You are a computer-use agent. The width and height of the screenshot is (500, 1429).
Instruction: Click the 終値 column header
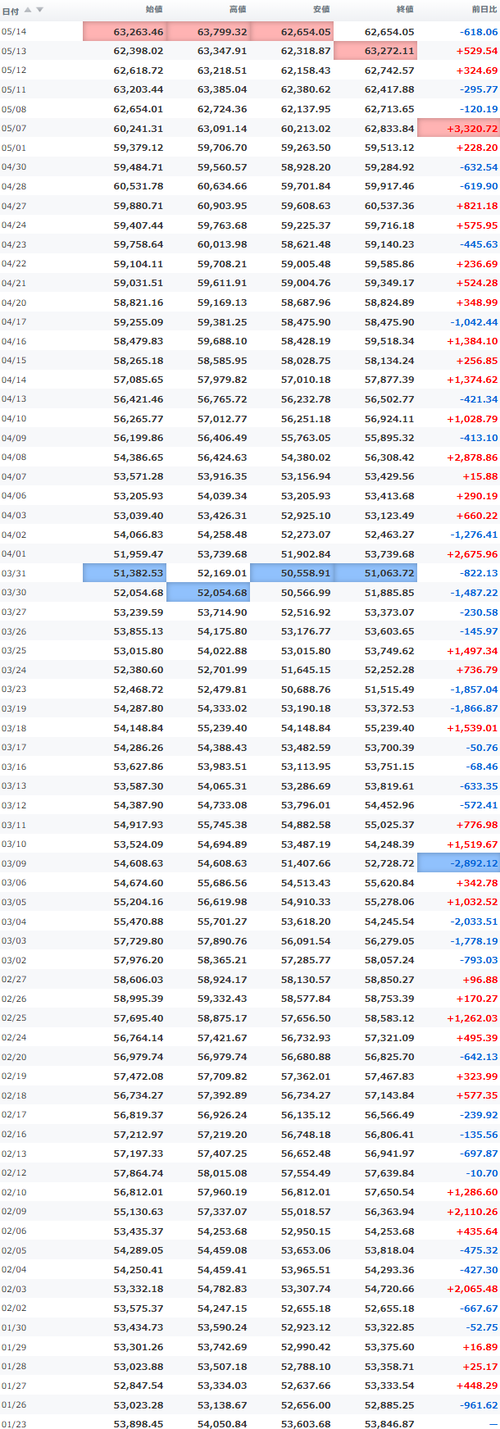point(404,11)
